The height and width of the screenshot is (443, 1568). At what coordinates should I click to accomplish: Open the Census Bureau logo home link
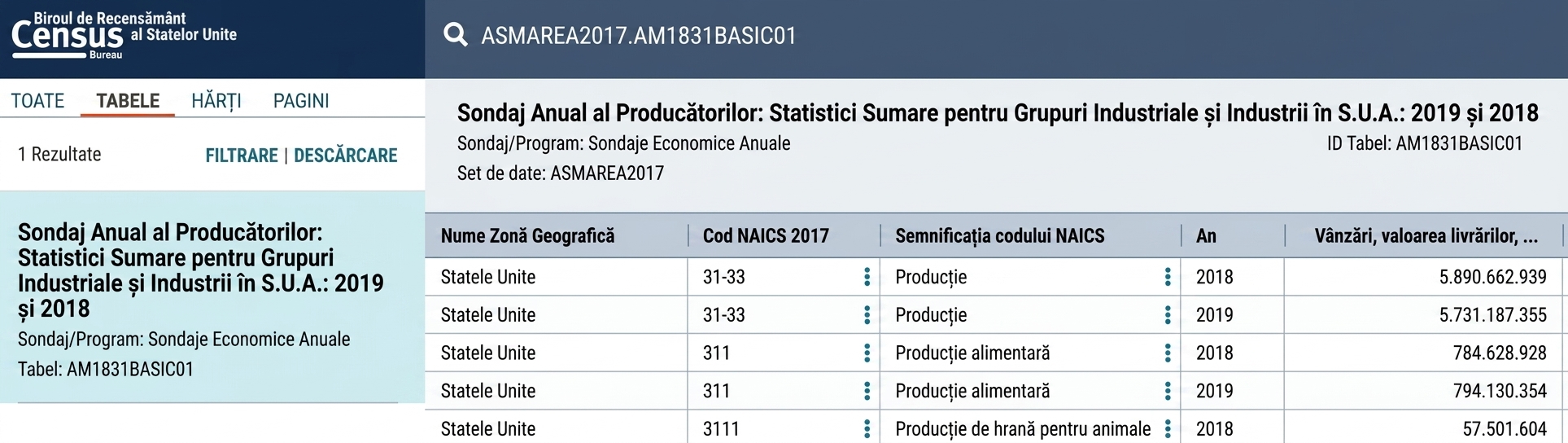click(124, 36)
